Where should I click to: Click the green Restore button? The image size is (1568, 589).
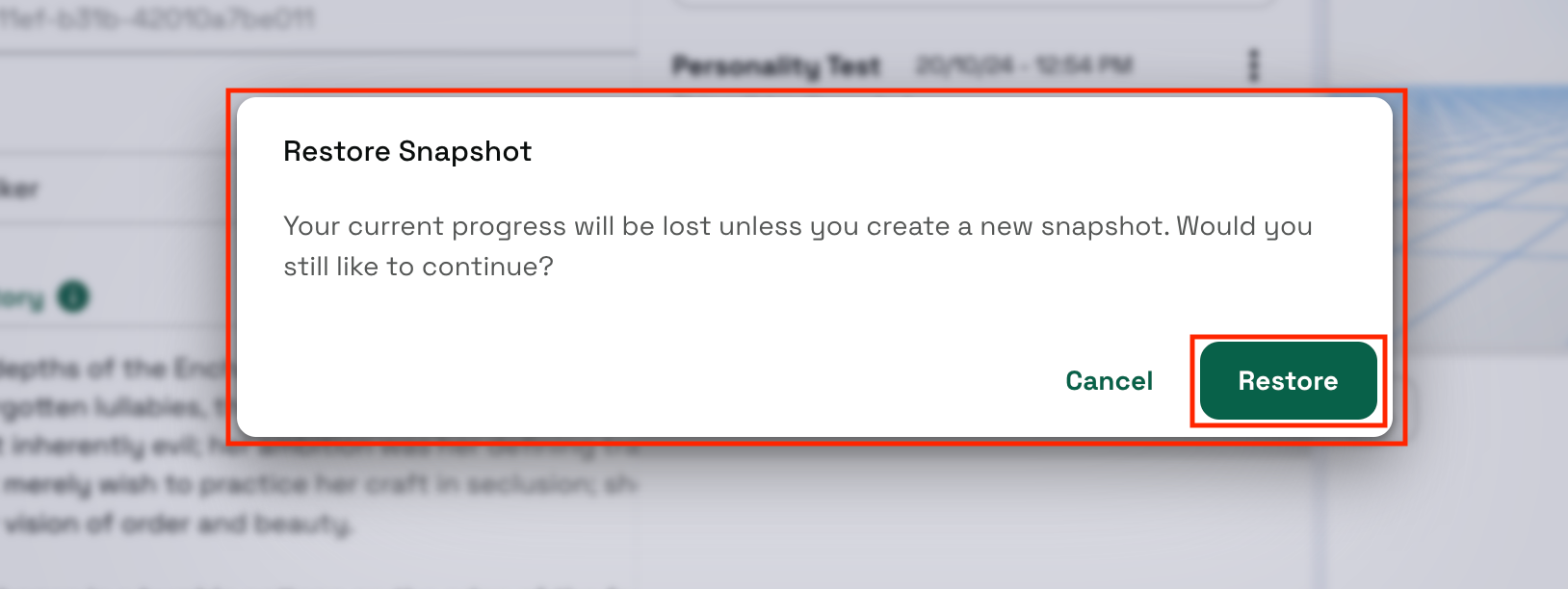(x=1288, y=381)
